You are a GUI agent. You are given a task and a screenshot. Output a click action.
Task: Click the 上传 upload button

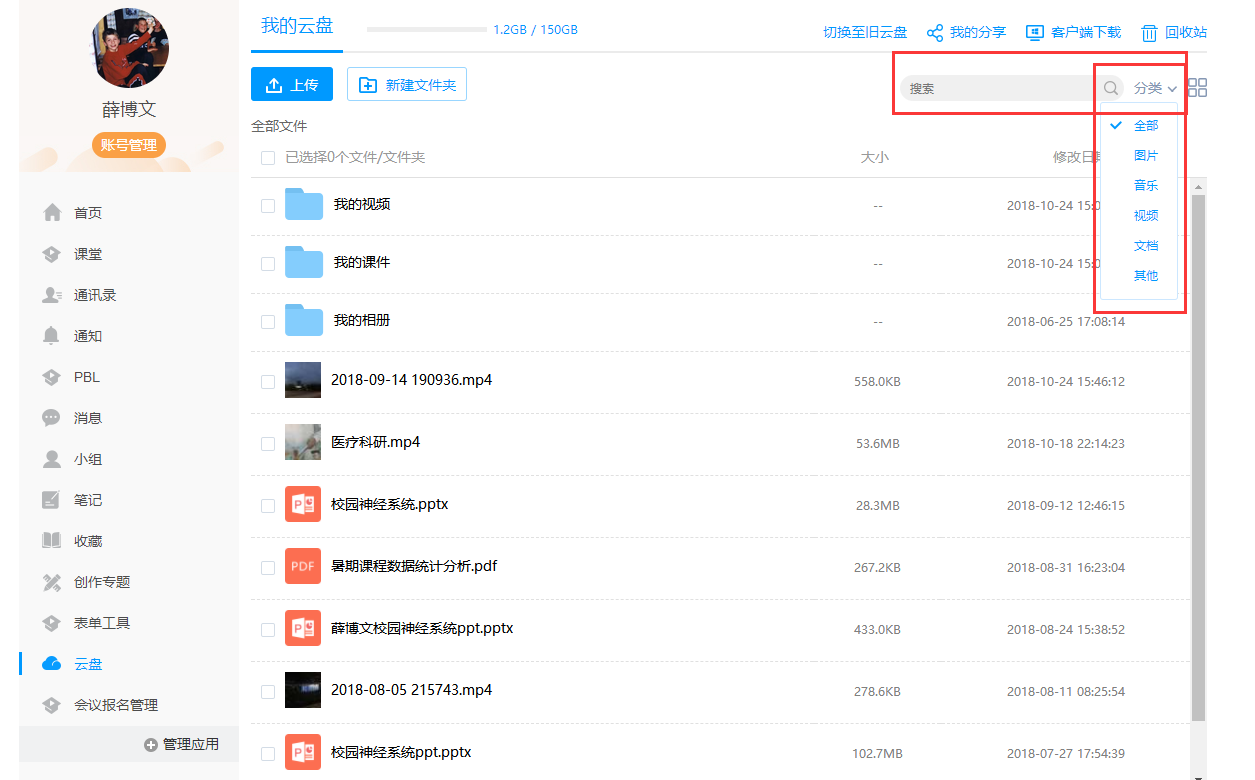[292, 85]
